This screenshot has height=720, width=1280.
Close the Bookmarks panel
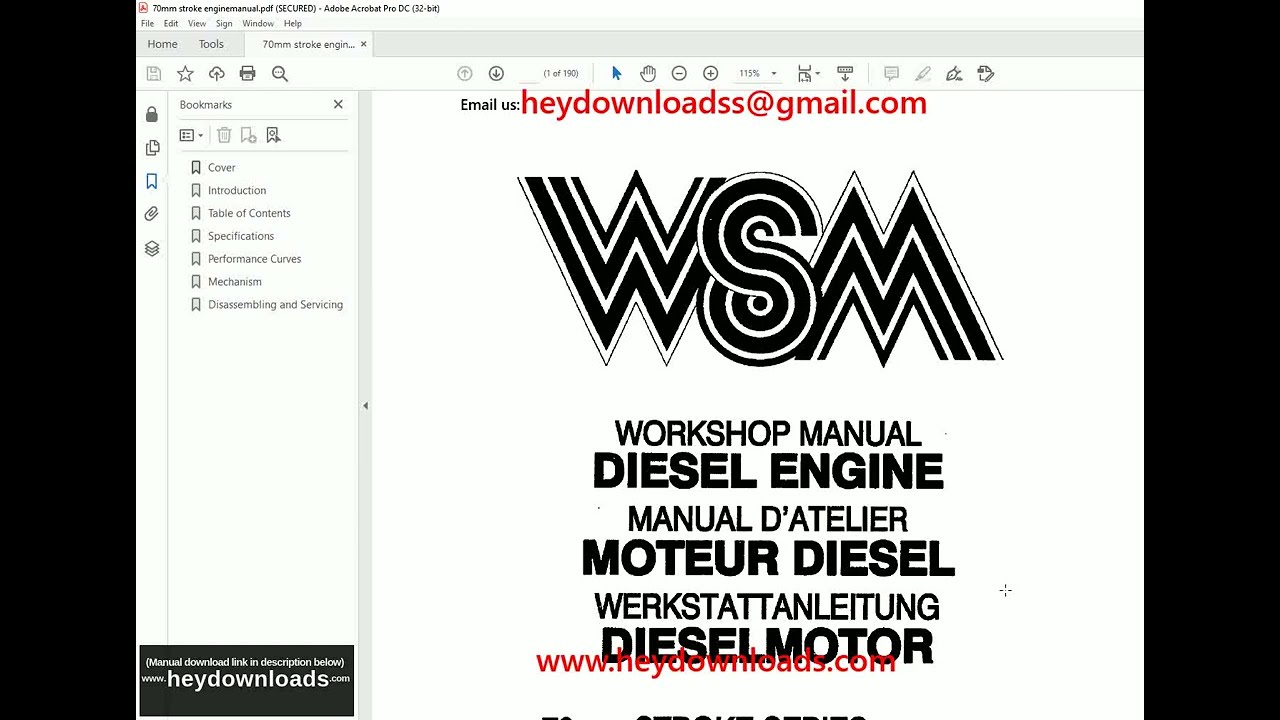coord(338,104)
